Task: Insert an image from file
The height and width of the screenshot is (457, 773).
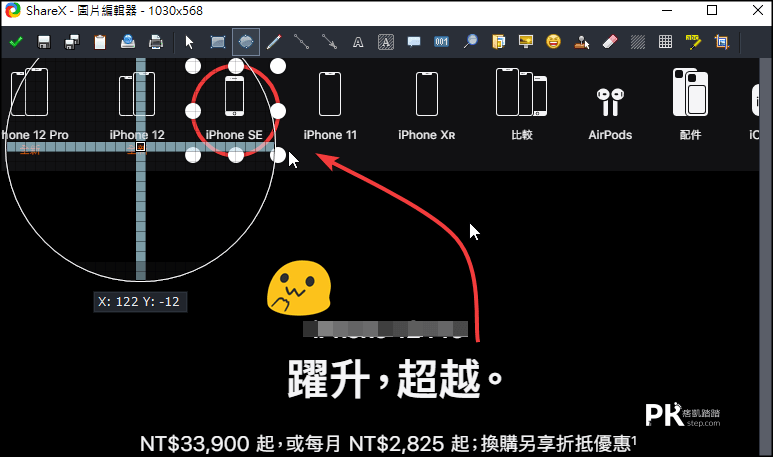Action: click(x=498, y=42)
